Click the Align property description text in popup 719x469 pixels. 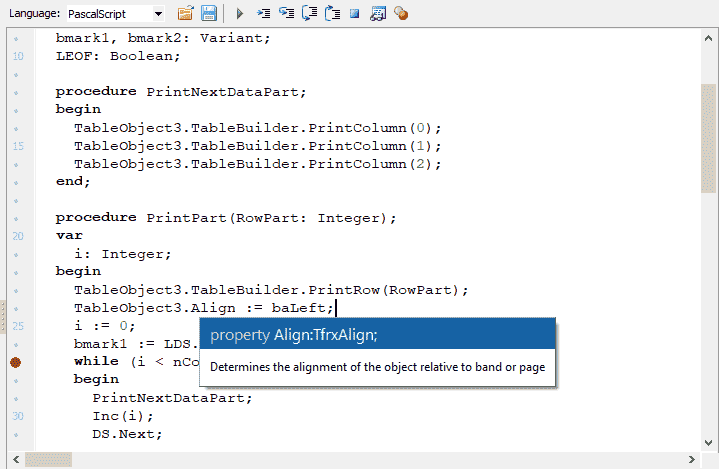point(377,367)
